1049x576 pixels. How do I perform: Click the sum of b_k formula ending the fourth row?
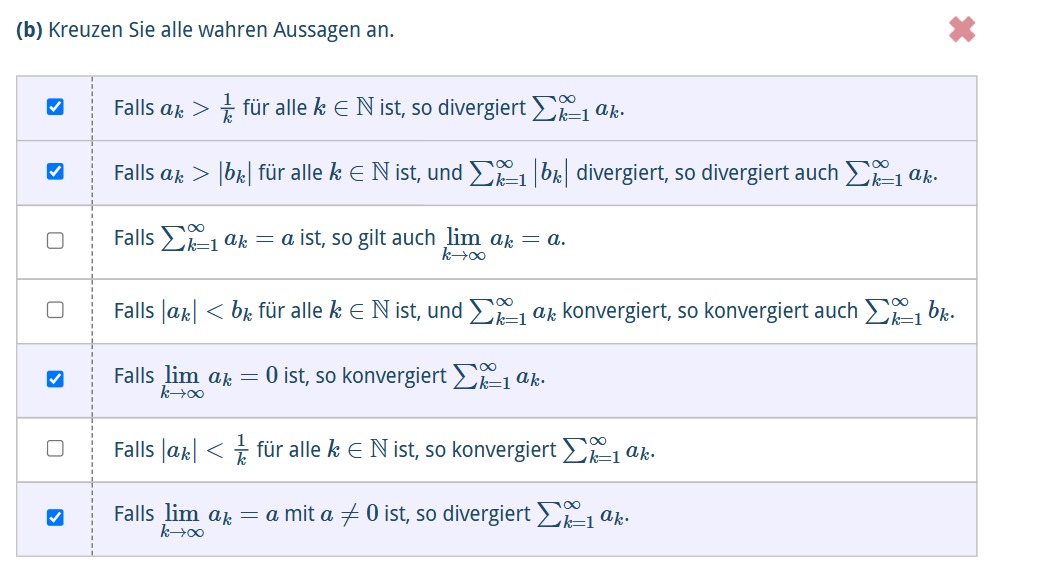[x=909, y=311]
